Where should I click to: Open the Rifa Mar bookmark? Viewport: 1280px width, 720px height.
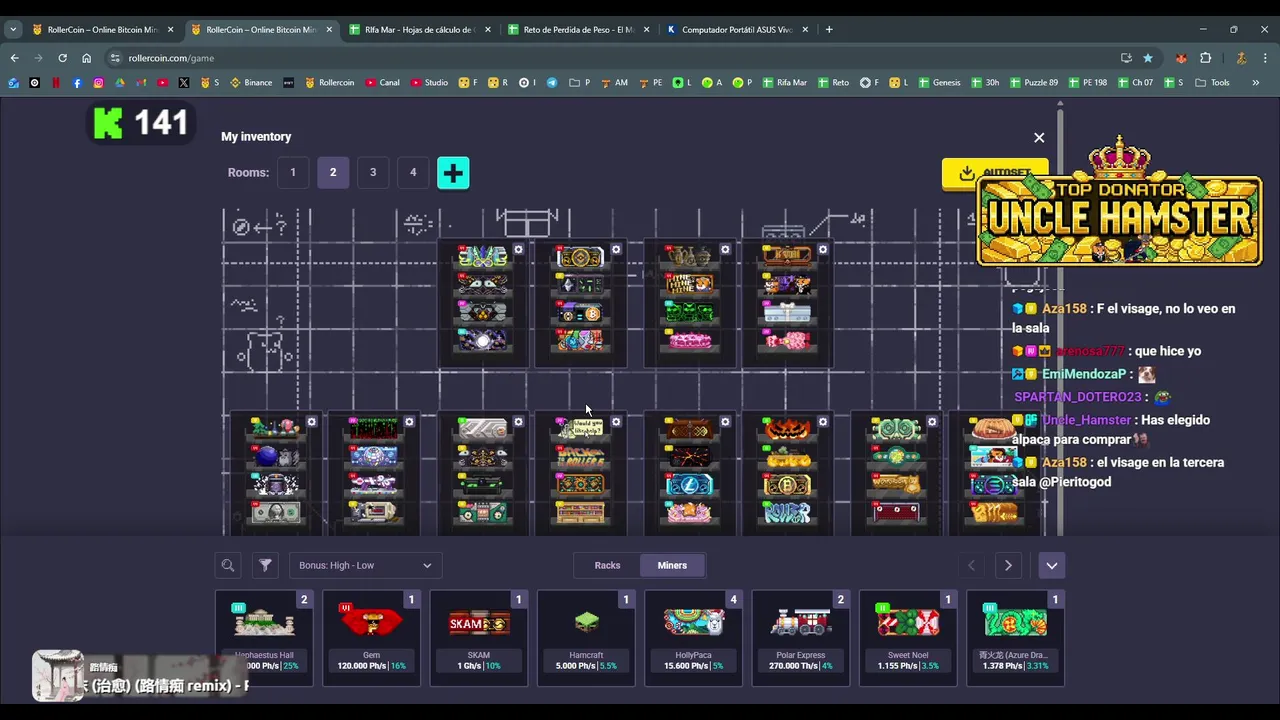pos(784,82)
